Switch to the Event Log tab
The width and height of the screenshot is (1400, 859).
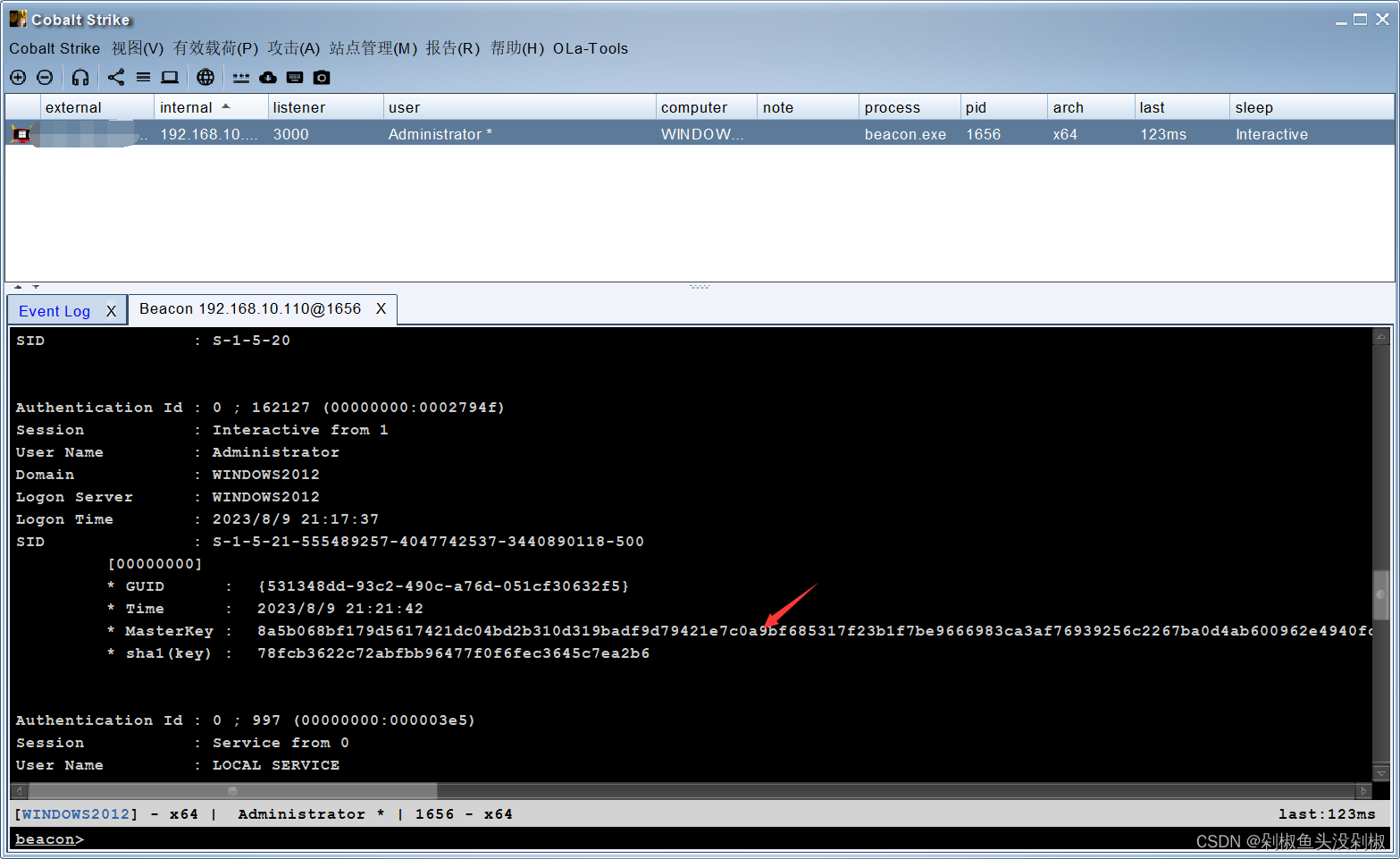54,311
